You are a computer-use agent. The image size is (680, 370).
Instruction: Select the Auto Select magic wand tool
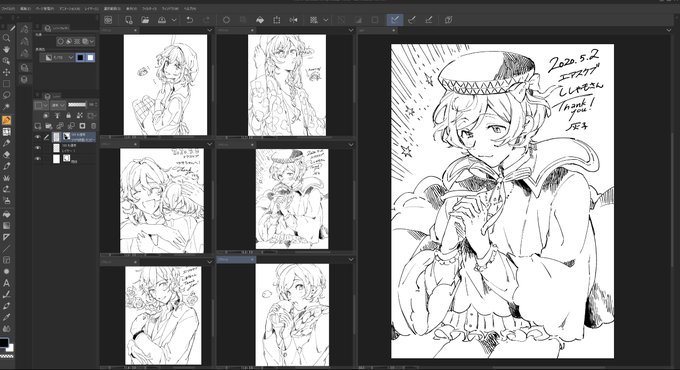coord(7,107)
